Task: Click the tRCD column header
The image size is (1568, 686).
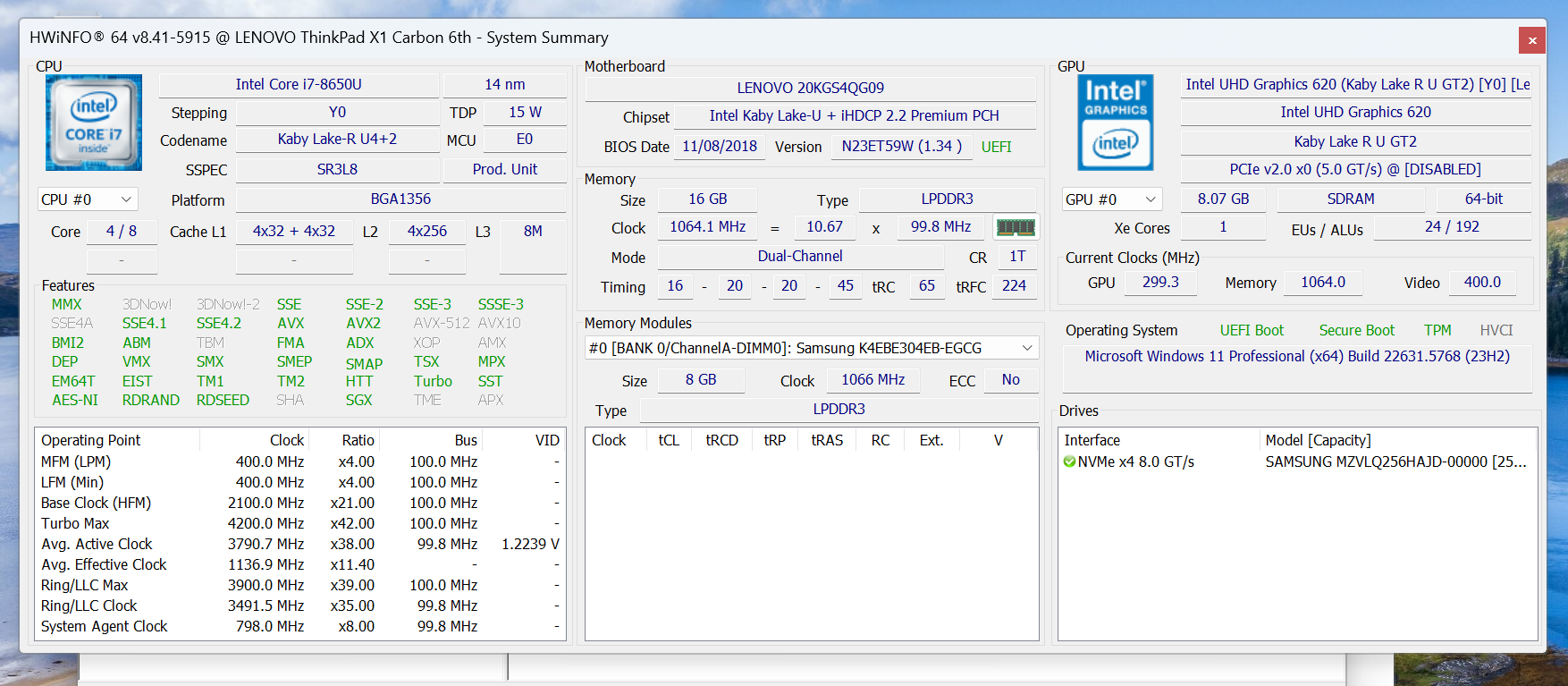Action: (721, 440)
